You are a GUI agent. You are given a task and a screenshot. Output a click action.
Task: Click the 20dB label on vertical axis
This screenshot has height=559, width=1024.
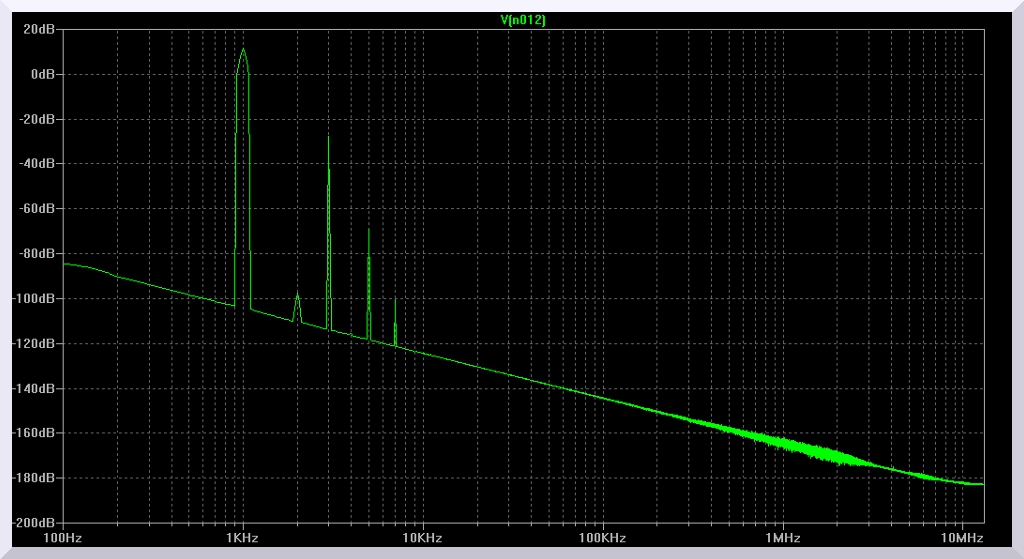click(x=40, y=29)
